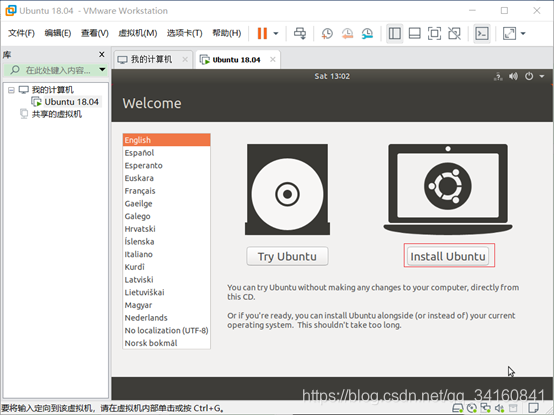The height and width of the screenshot is (415, 554).
Task: Select 我的计算机 in the library tree
Action: (x=52, y=90)
